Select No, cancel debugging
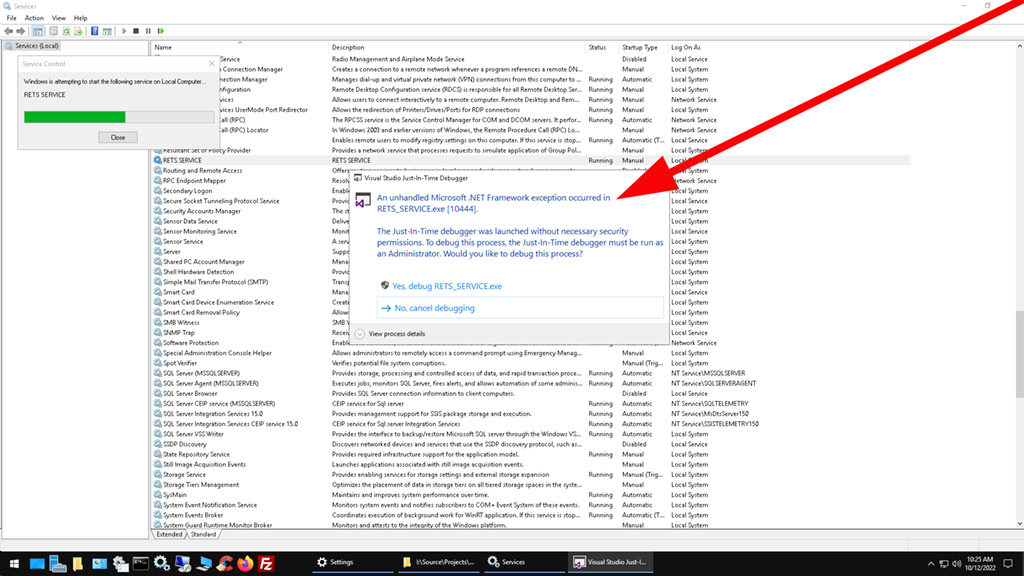 (x=434, y=308)
